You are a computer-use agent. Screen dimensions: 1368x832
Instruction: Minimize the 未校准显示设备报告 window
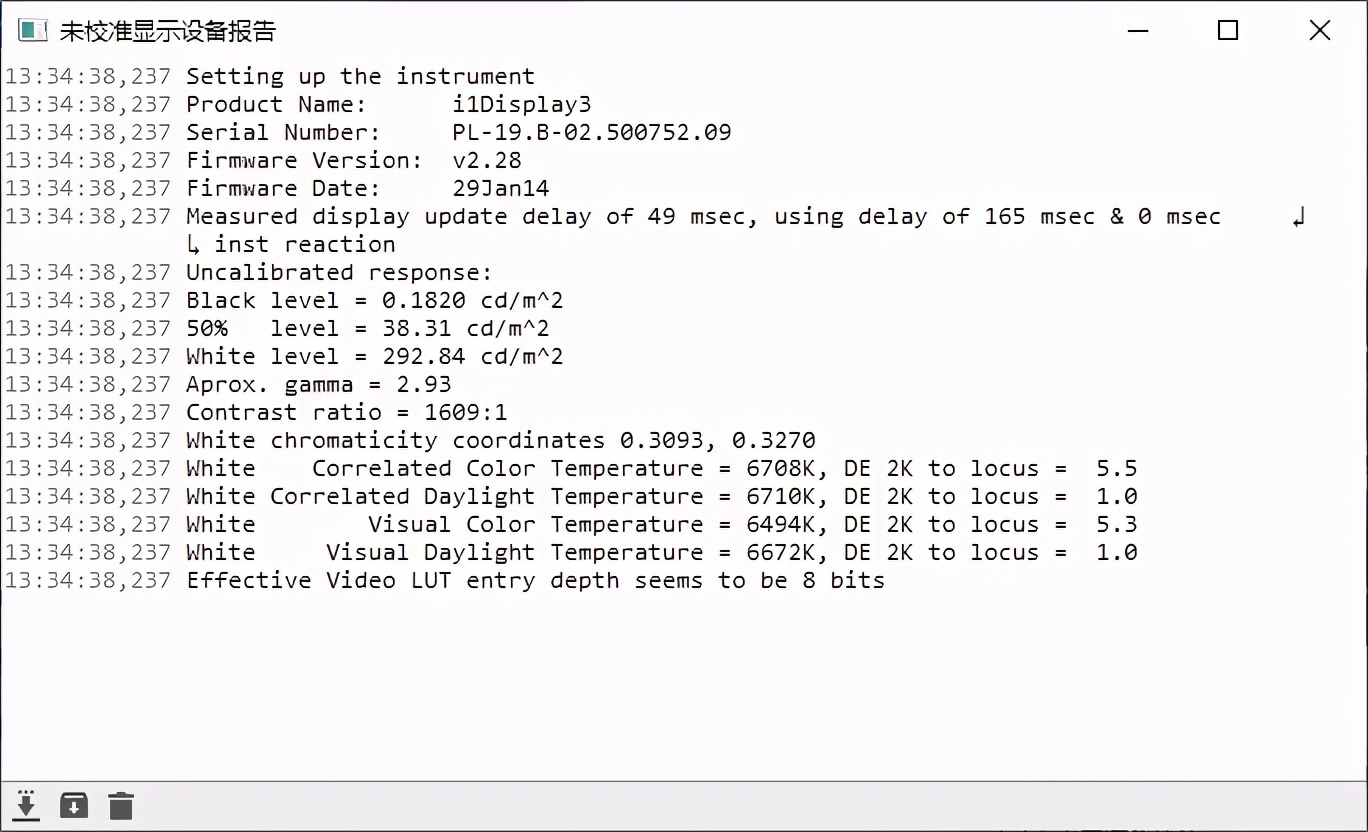click(x=1137, y=31)
